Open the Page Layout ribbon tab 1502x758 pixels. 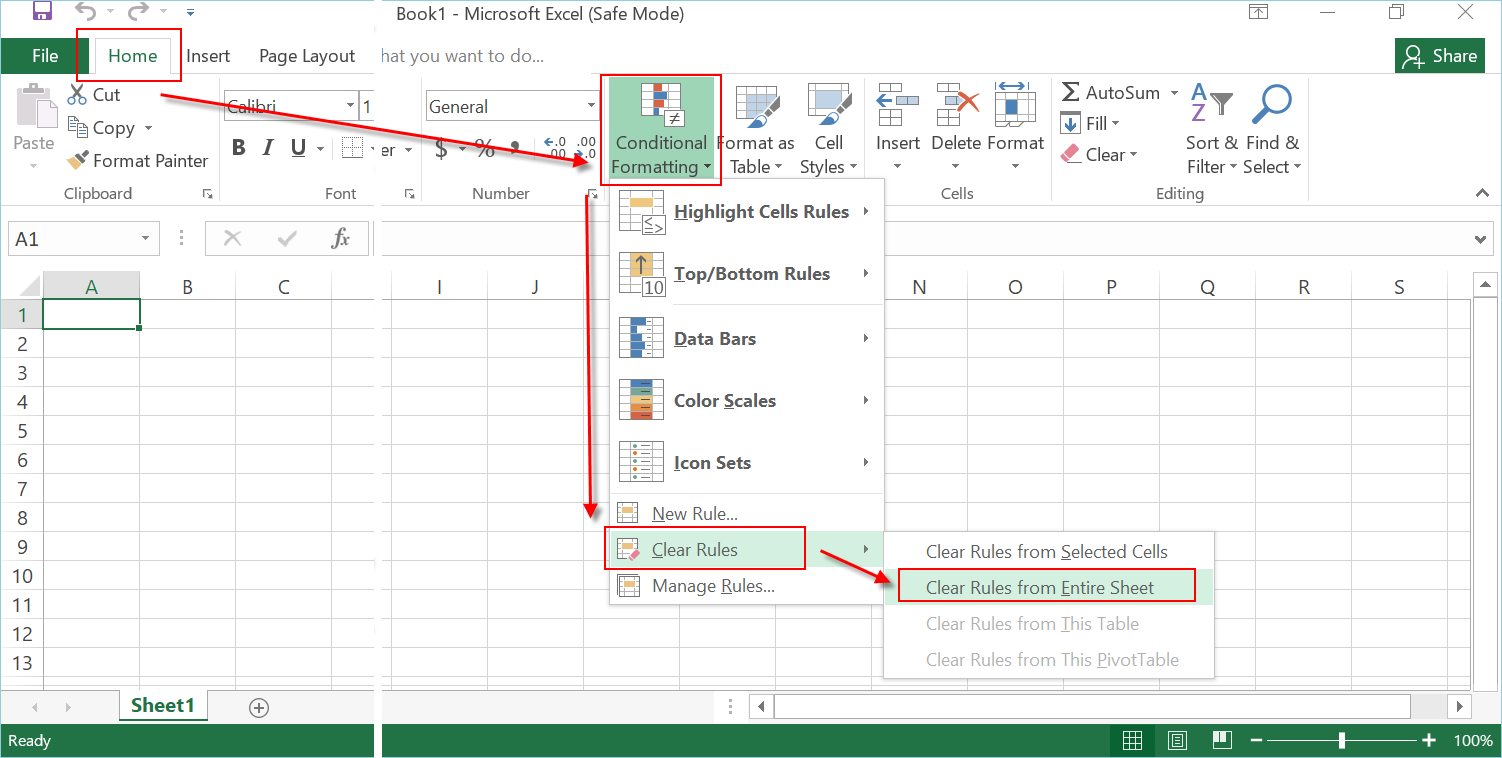[x=307, y=56]
